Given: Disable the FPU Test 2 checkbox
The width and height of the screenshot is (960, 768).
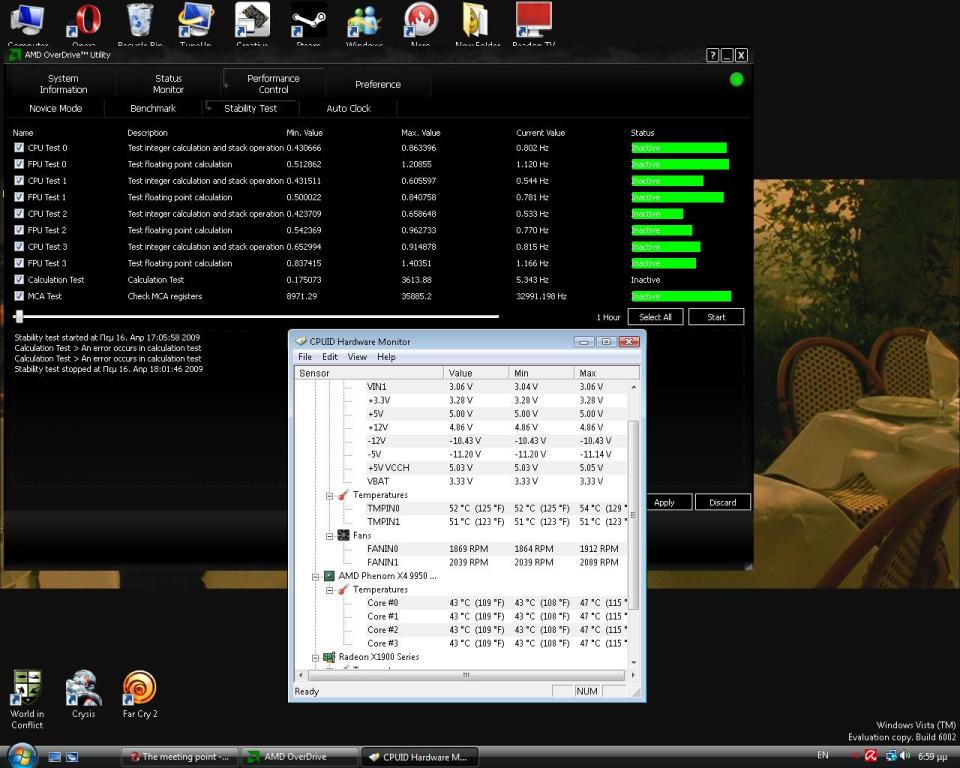Looking at the screenshot, I should pyautogui.click(x=19, y=230).
